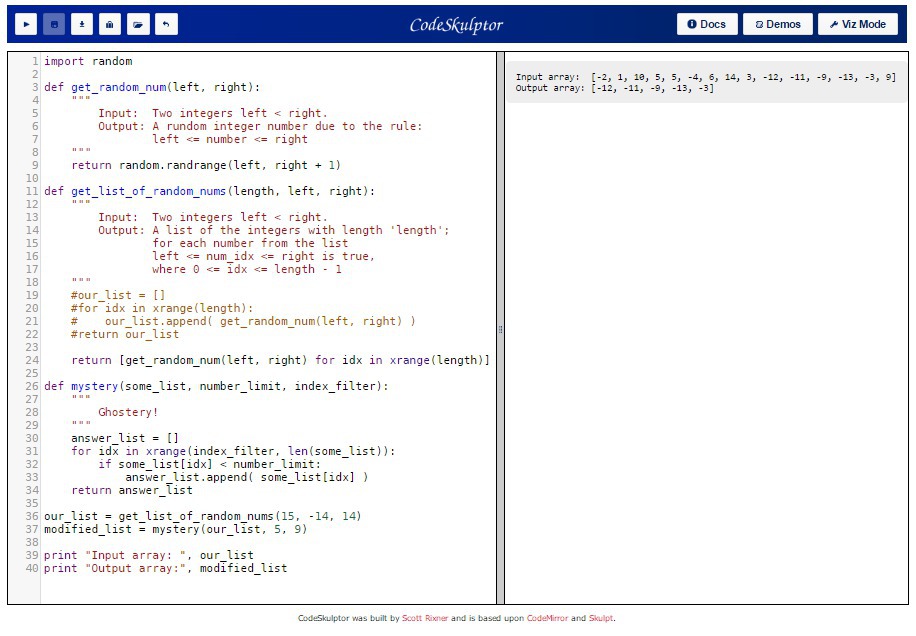Click line number 40 in gutter
This screenshot has height=636, width=916.
click(x=32, y=568)
